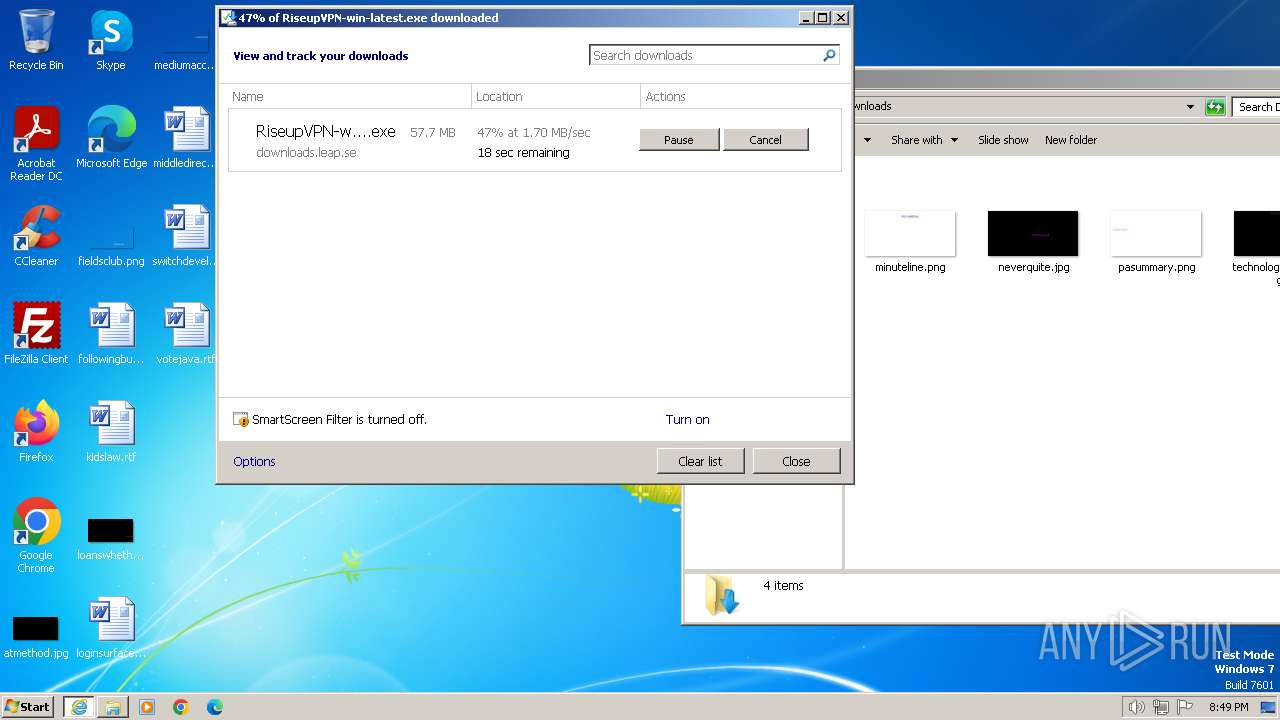Open Chrome from the taskbar
The image size is (1280, 720).
[181, 707]
